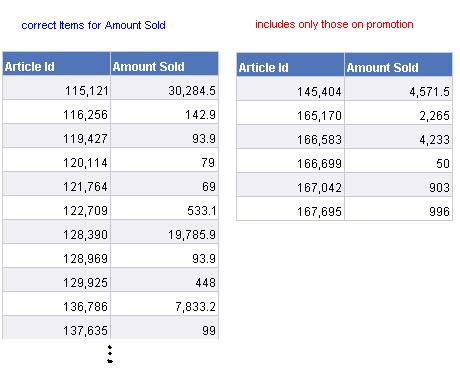Viewport: 460px width, 369px height.
Task: Click the article 120,114 cell
Action: pos(56,160)
